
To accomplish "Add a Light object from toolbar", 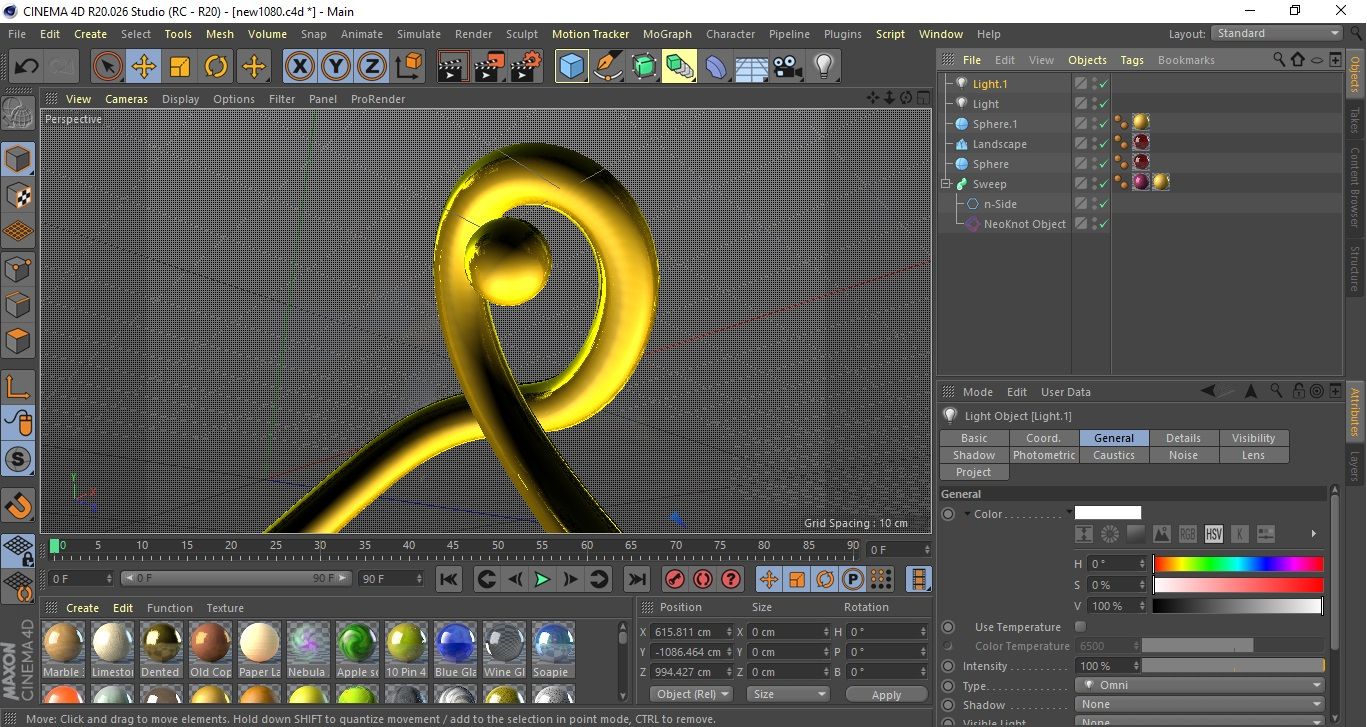I will point(823,67).
